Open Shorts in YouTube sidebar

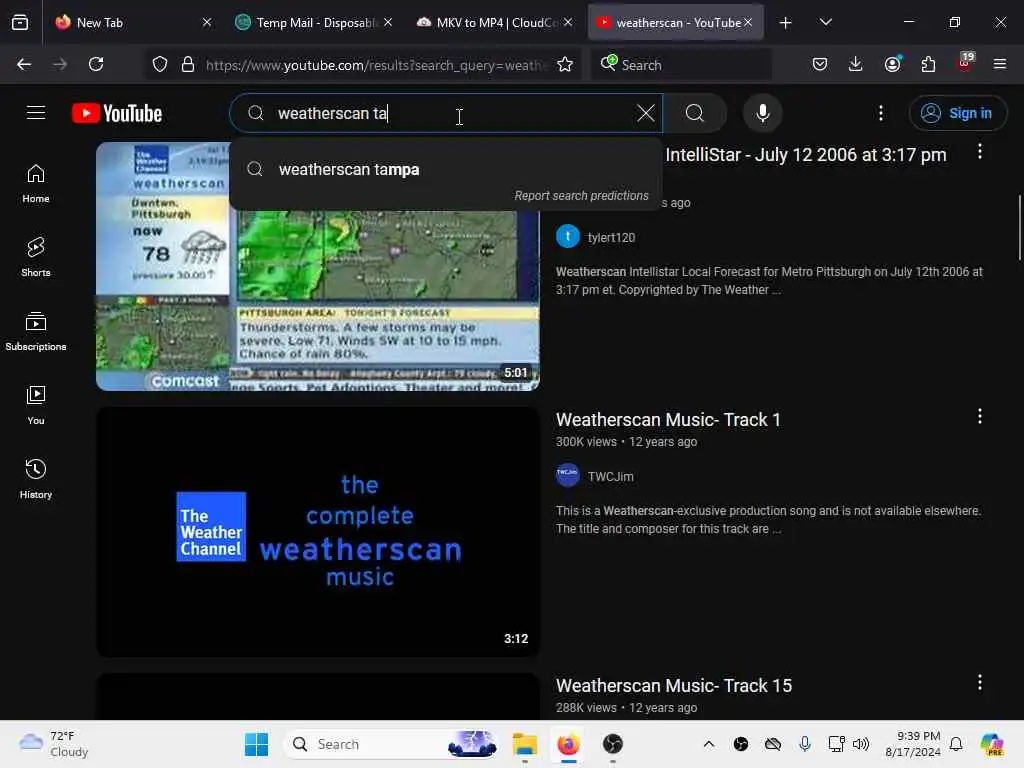coord(36,257)
